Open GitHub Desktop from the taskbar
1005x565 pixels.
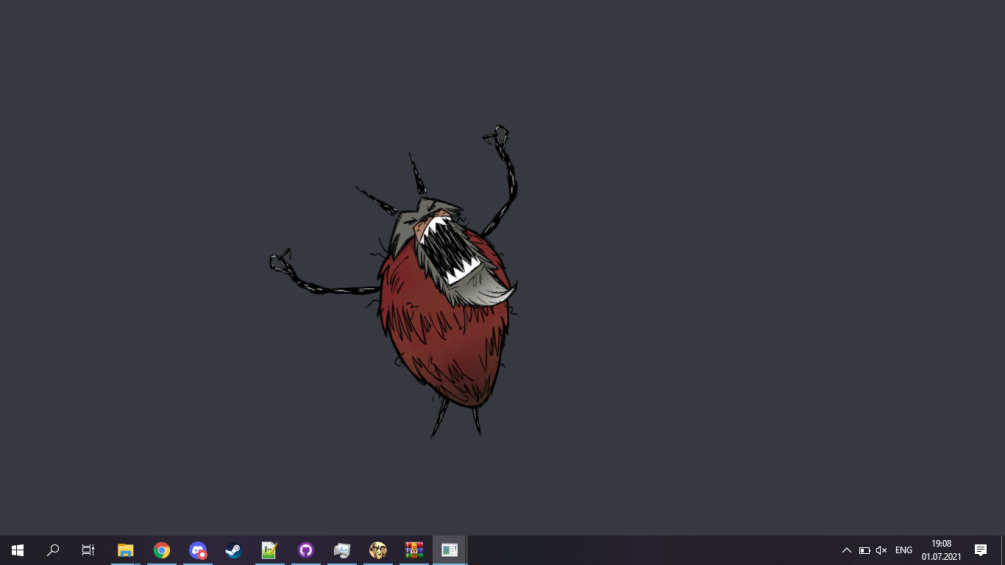point(306,550)
